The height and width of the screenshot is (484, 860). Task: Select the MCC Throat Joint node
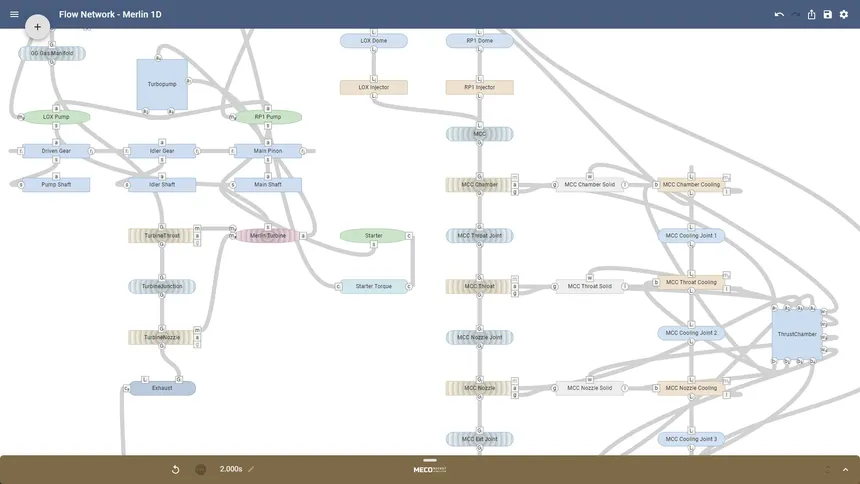pos(479,235)
